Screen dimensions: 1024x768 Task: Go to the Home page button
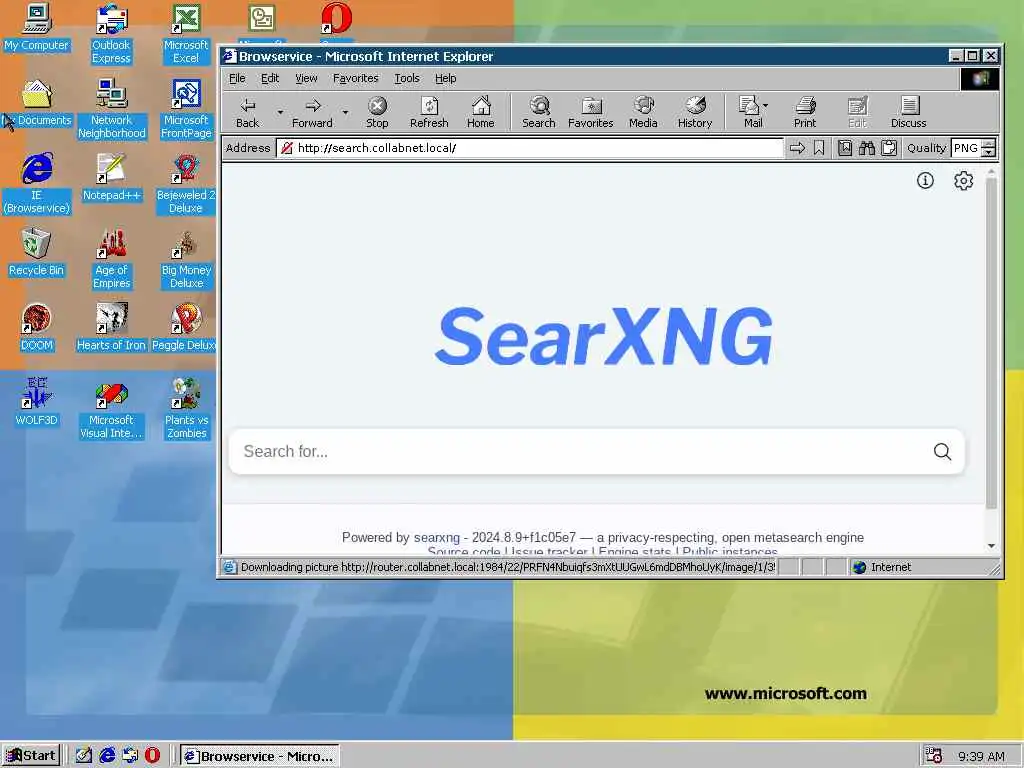point(481,112)
